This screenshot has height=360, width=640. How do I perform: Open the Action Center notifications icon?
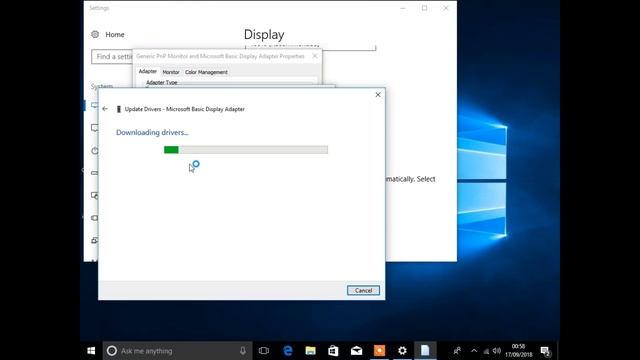545,351
